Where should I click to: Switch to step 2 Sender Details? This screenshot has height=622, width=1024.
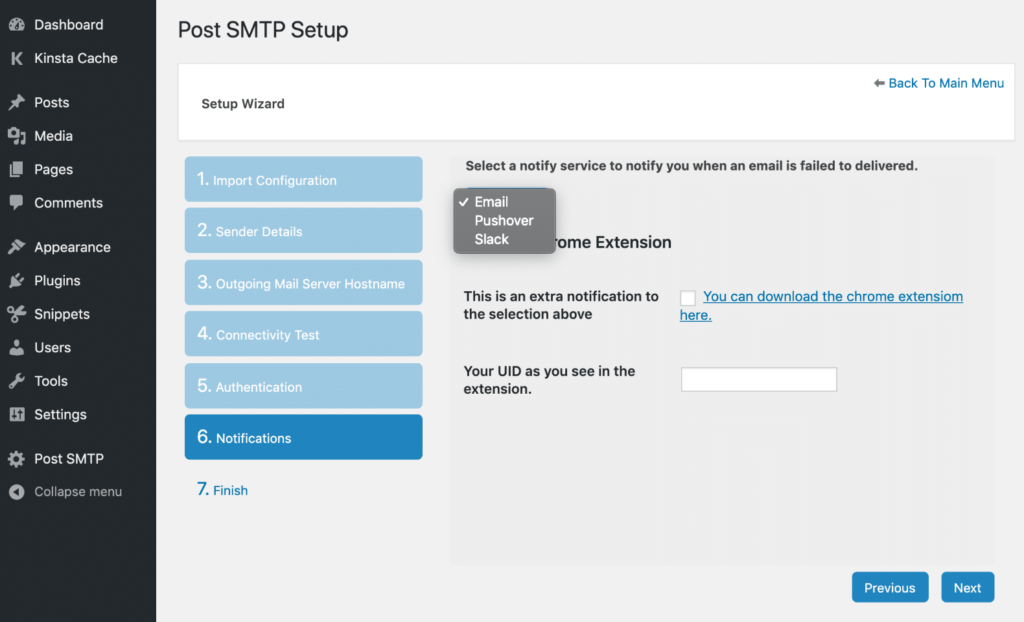tap(303, 230)
